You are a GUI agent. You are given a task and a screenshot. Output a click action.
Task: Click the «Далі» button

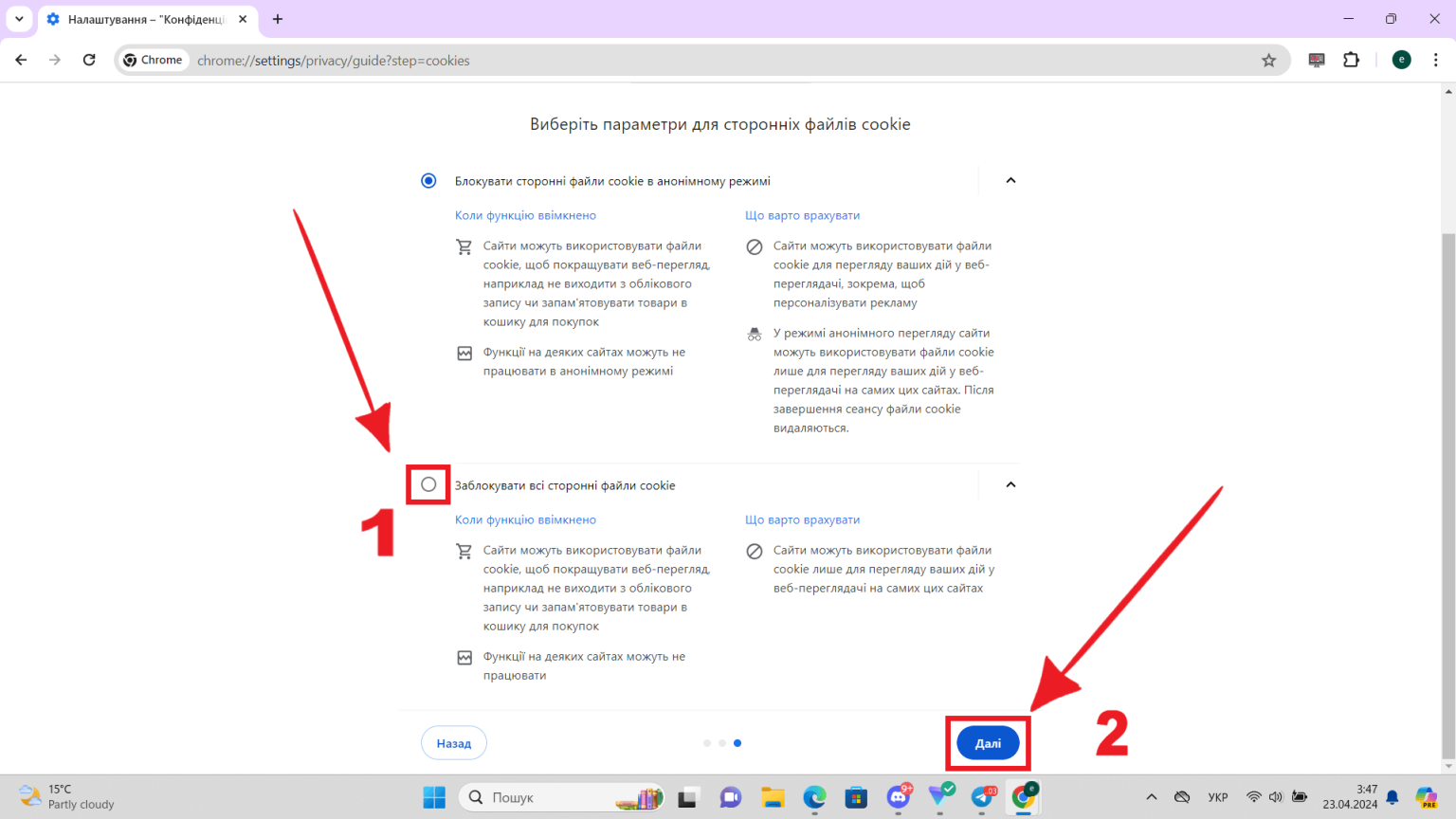click(987, 743)
